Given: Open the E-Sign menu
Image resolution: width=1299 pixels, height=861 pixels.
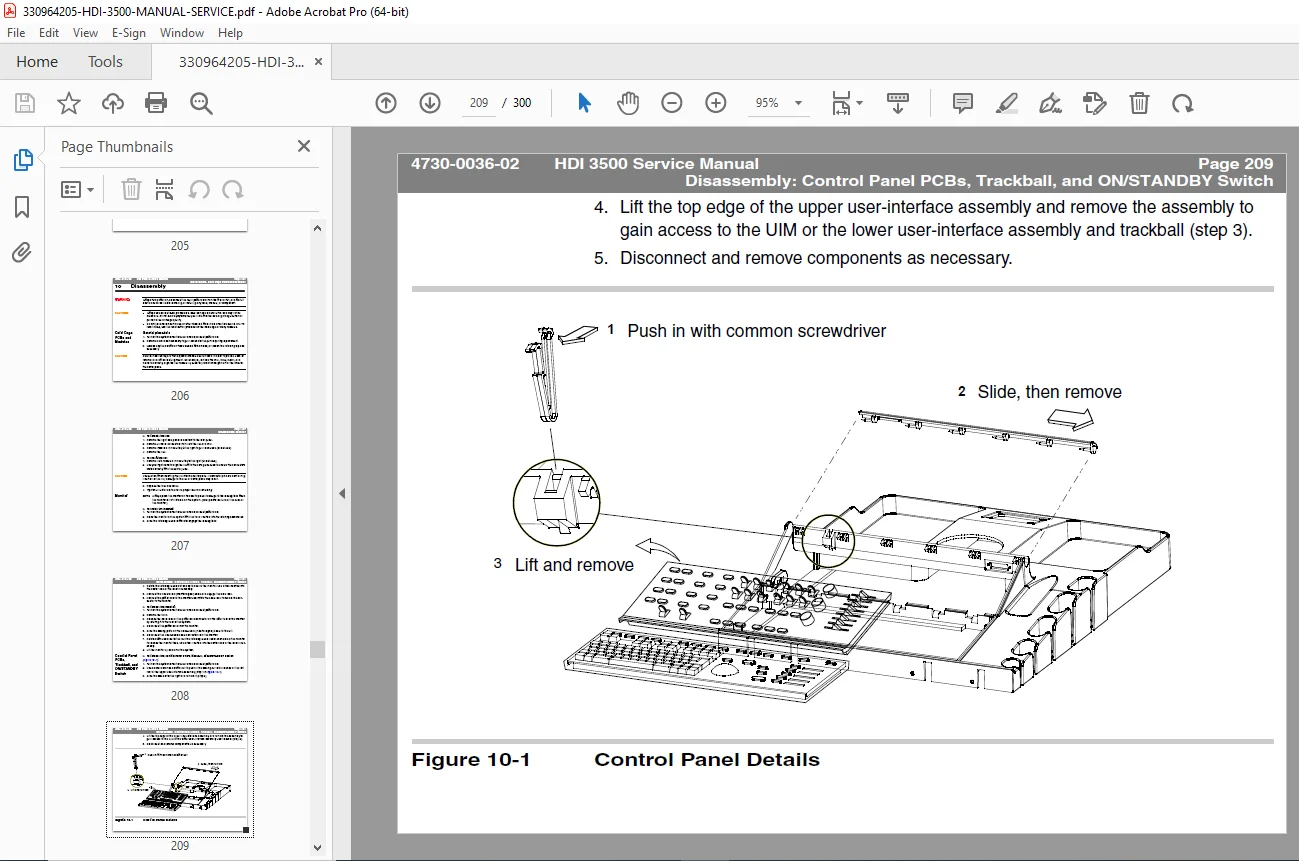Looking at the screenshot, I should [129, 33].
